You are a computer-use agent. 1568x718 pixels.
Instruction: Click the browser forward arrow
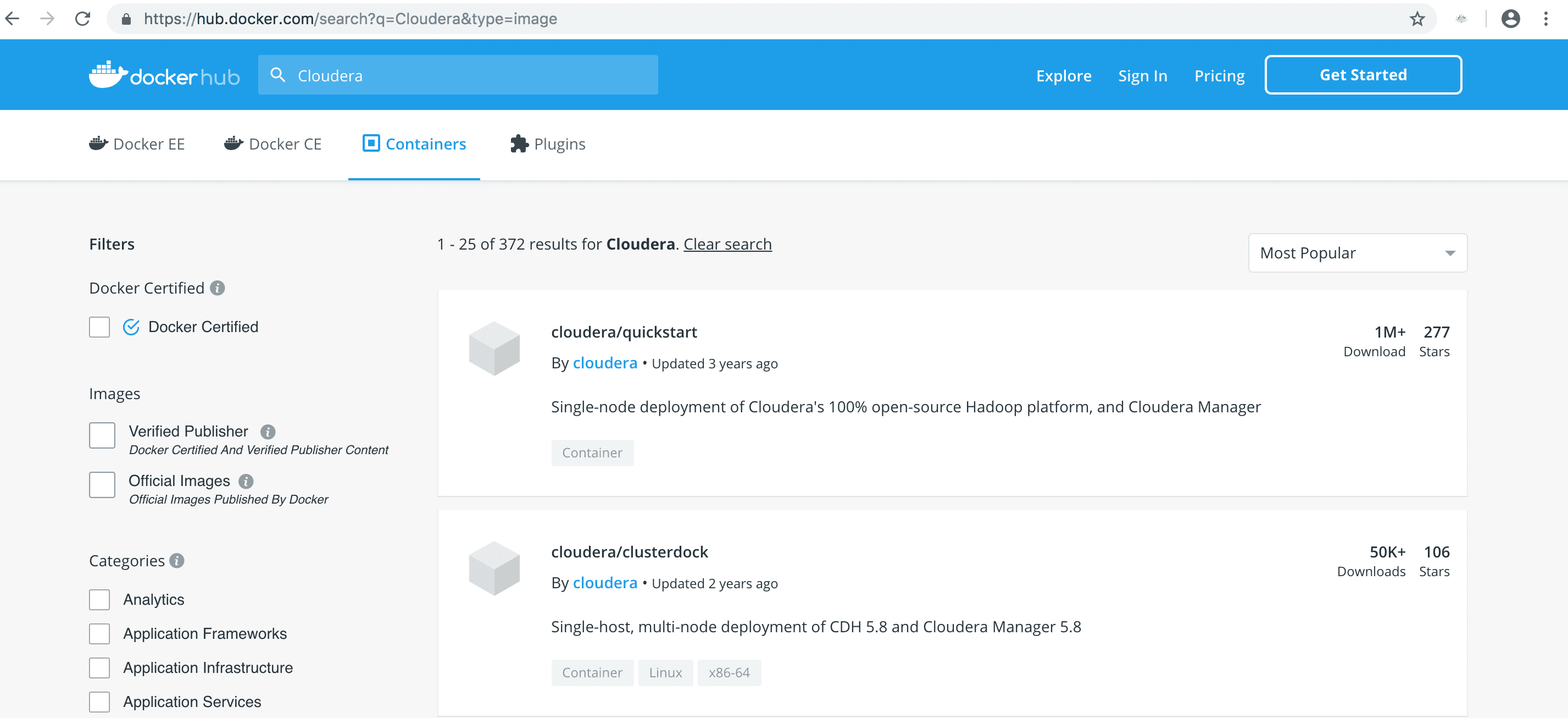coord(47,19)
